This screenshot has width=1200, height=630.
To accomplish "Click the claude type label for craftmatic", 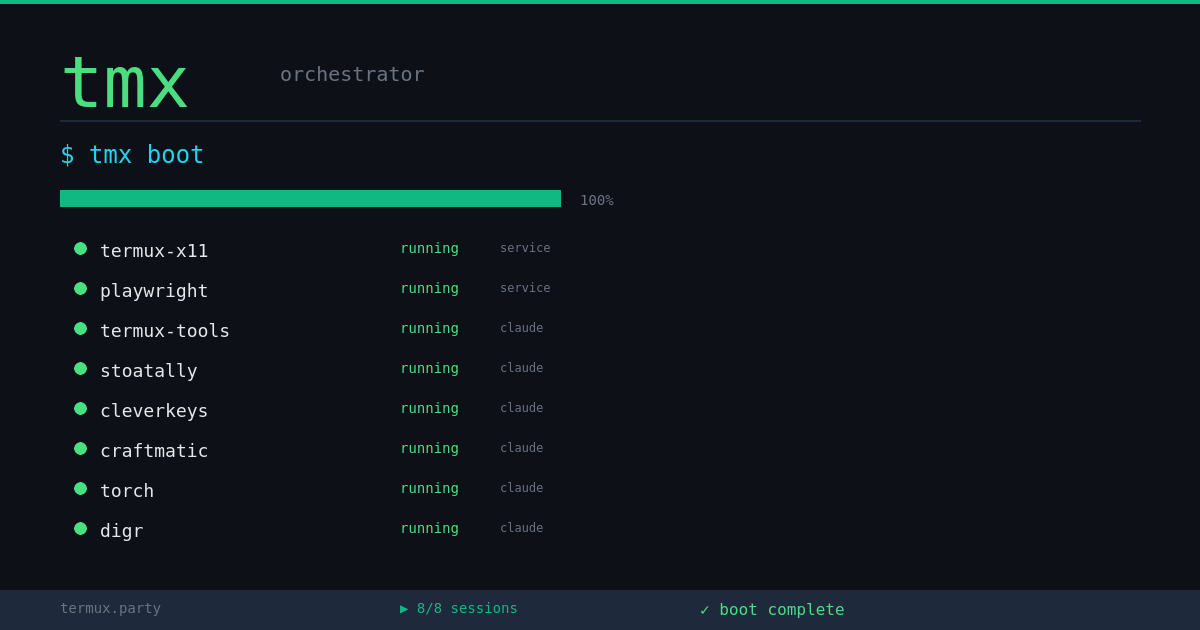I will point(522,448).
